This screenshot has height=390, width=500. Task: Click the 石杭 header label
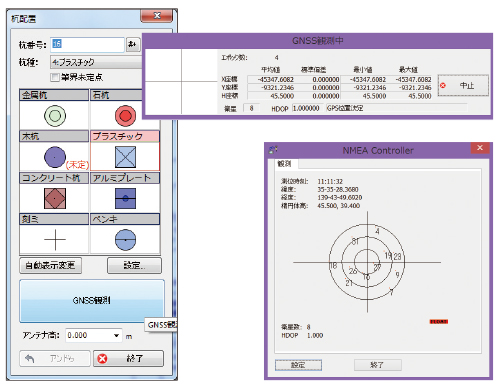pos(117,95)
